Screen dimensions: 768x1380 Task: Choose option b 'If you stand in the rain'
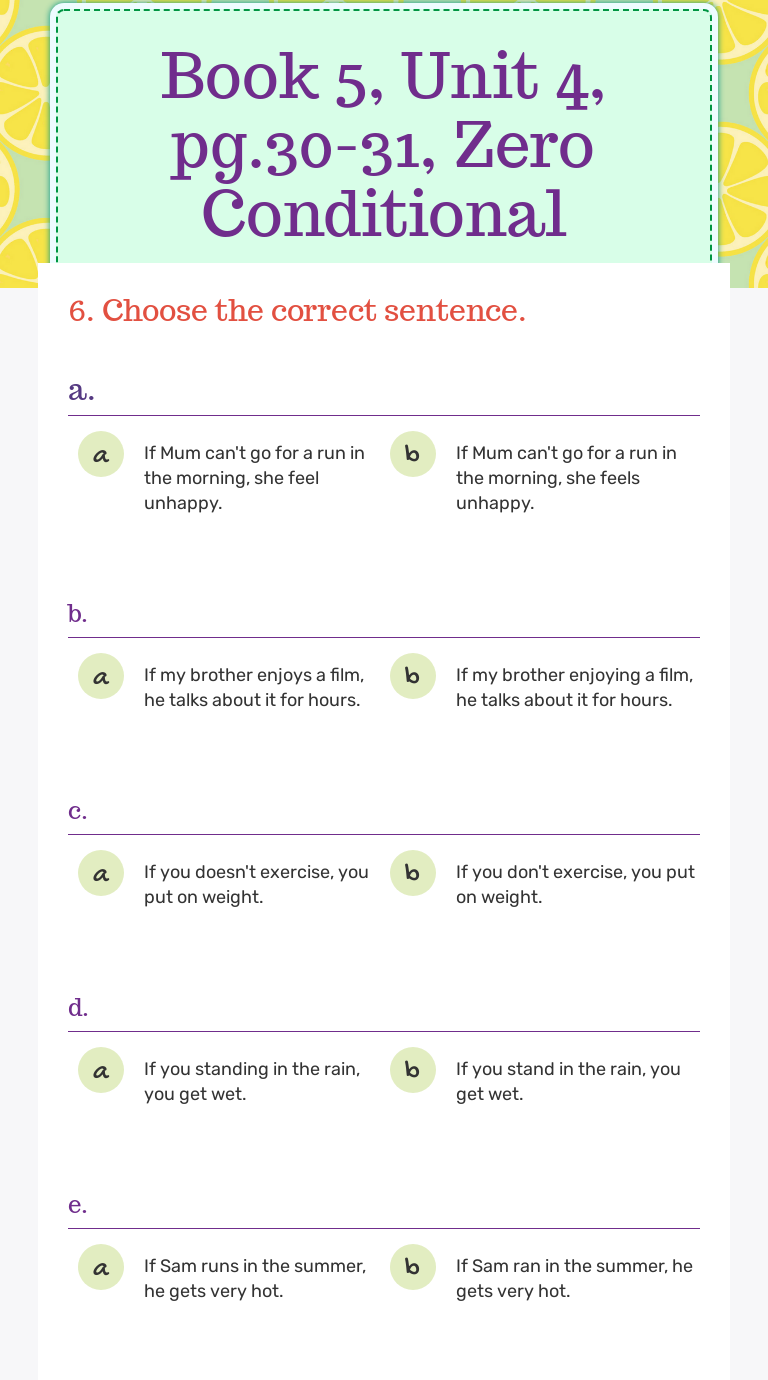click(568, 1081)
